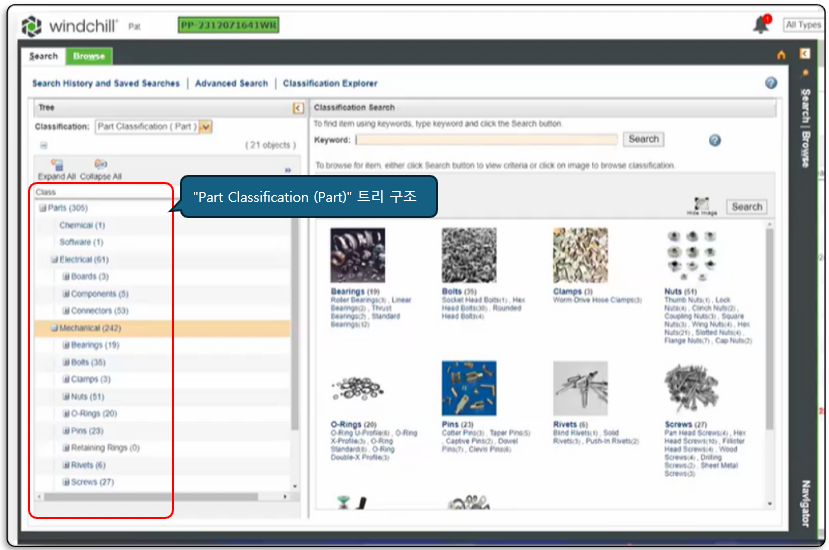Open the Screws category image
This screenshot has height=550, width=829.
(691, 389)
